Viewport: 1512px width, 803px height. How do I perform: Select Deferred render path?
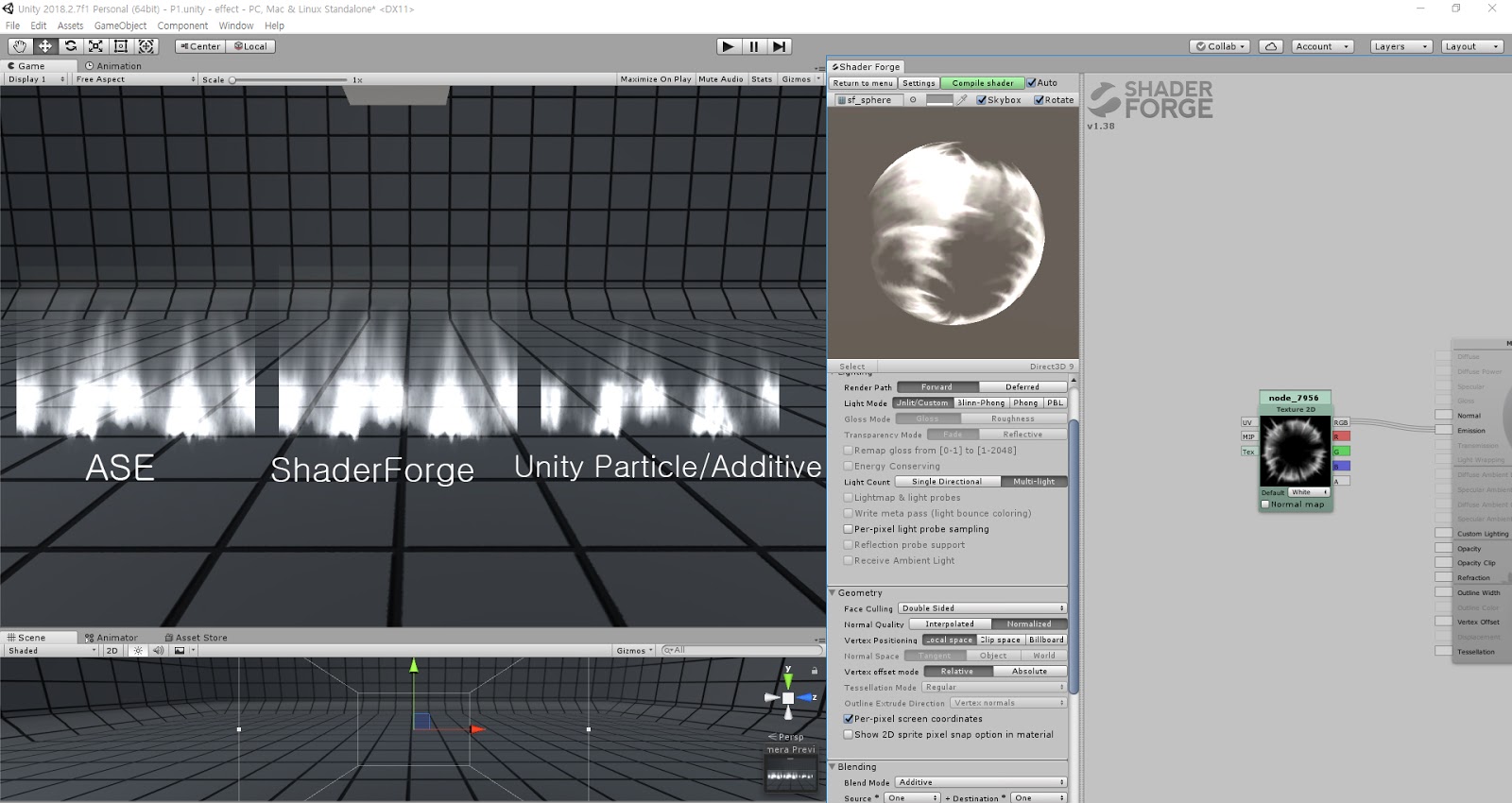1022,387
